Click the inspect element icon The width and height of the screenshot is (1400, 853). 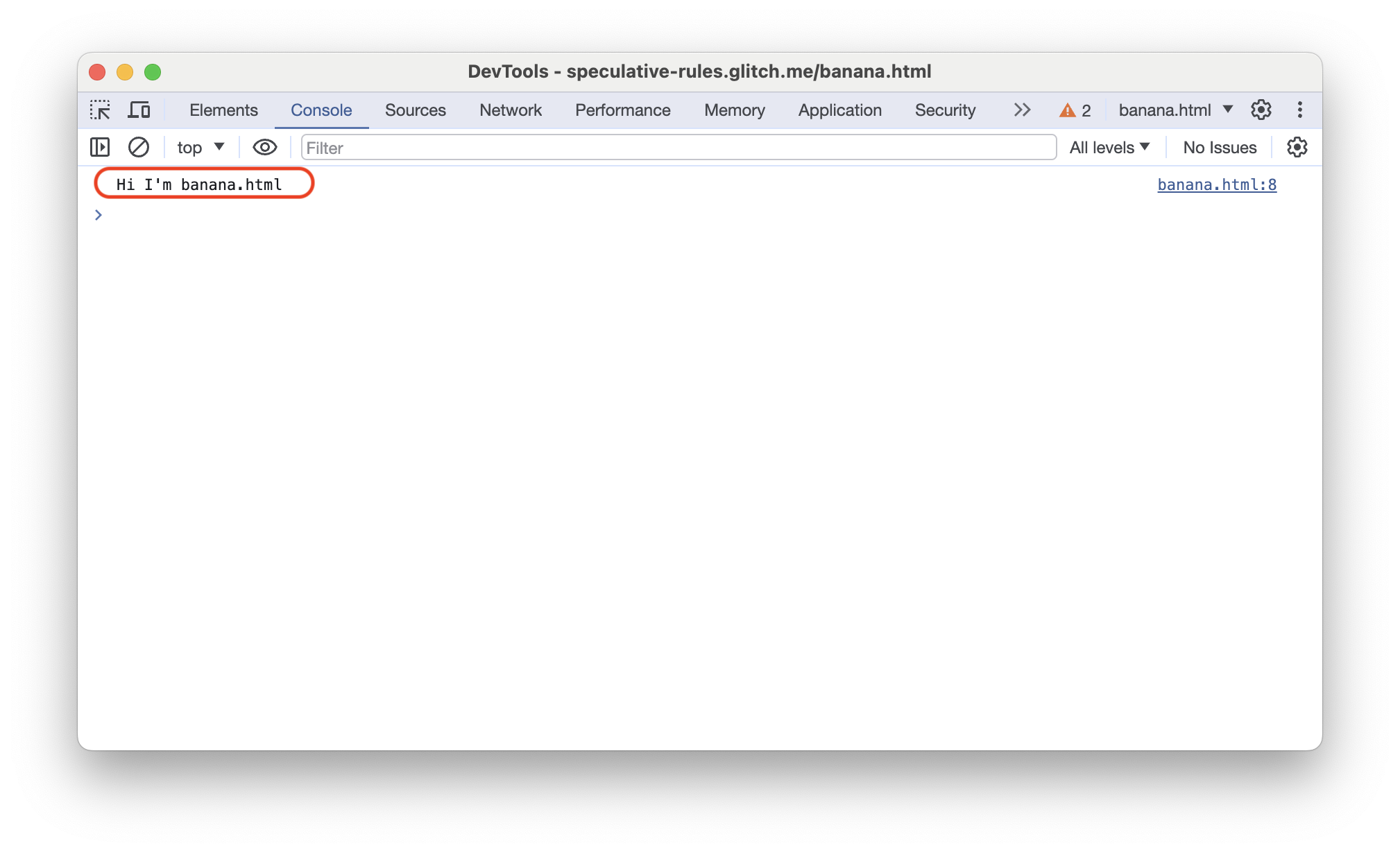point(101,110)
